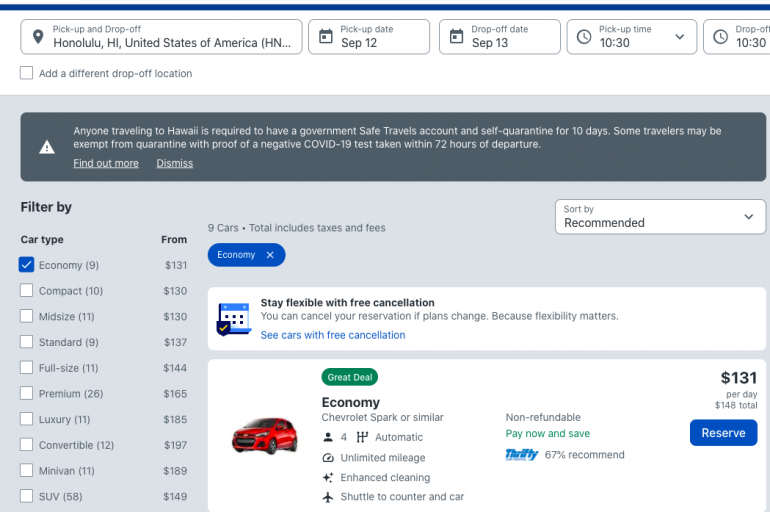This screenshot has height=512, width=770.
Task: Remove the Economy filter chip using its X
Action: [x=270, y=255]
